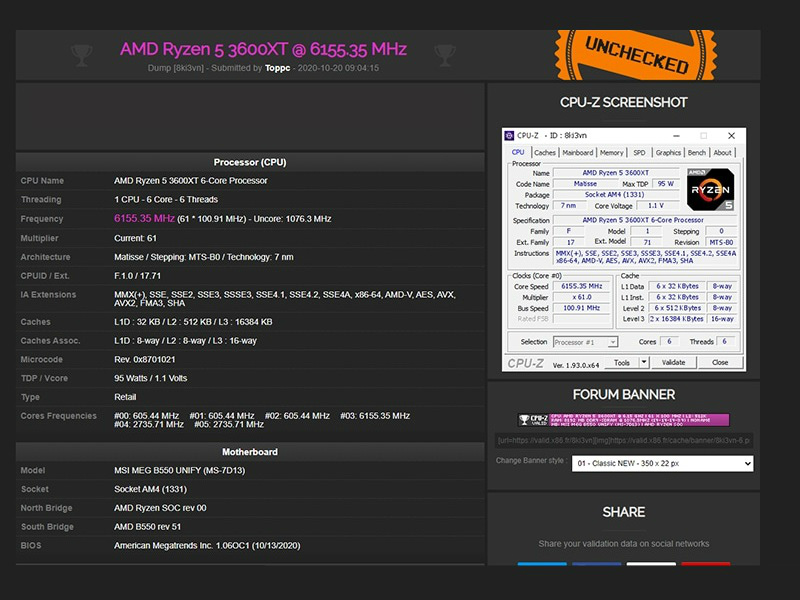The height and width of the screenshot is (600, 800).
Task: Click the CPUID F.1.0 / 17.71 value
Action: click(137, 276)
